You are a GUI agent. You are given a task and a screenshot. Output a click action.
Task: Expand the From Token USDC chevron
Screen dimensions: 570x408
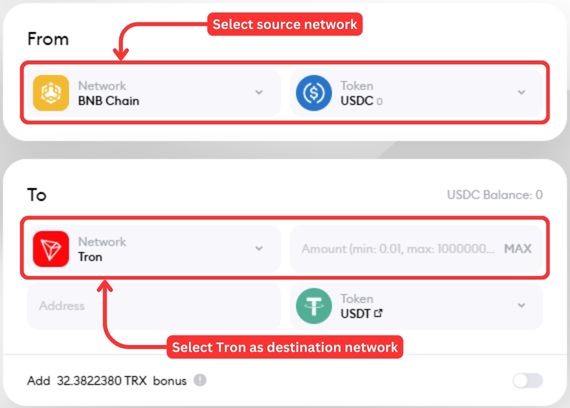pos(521,92)
